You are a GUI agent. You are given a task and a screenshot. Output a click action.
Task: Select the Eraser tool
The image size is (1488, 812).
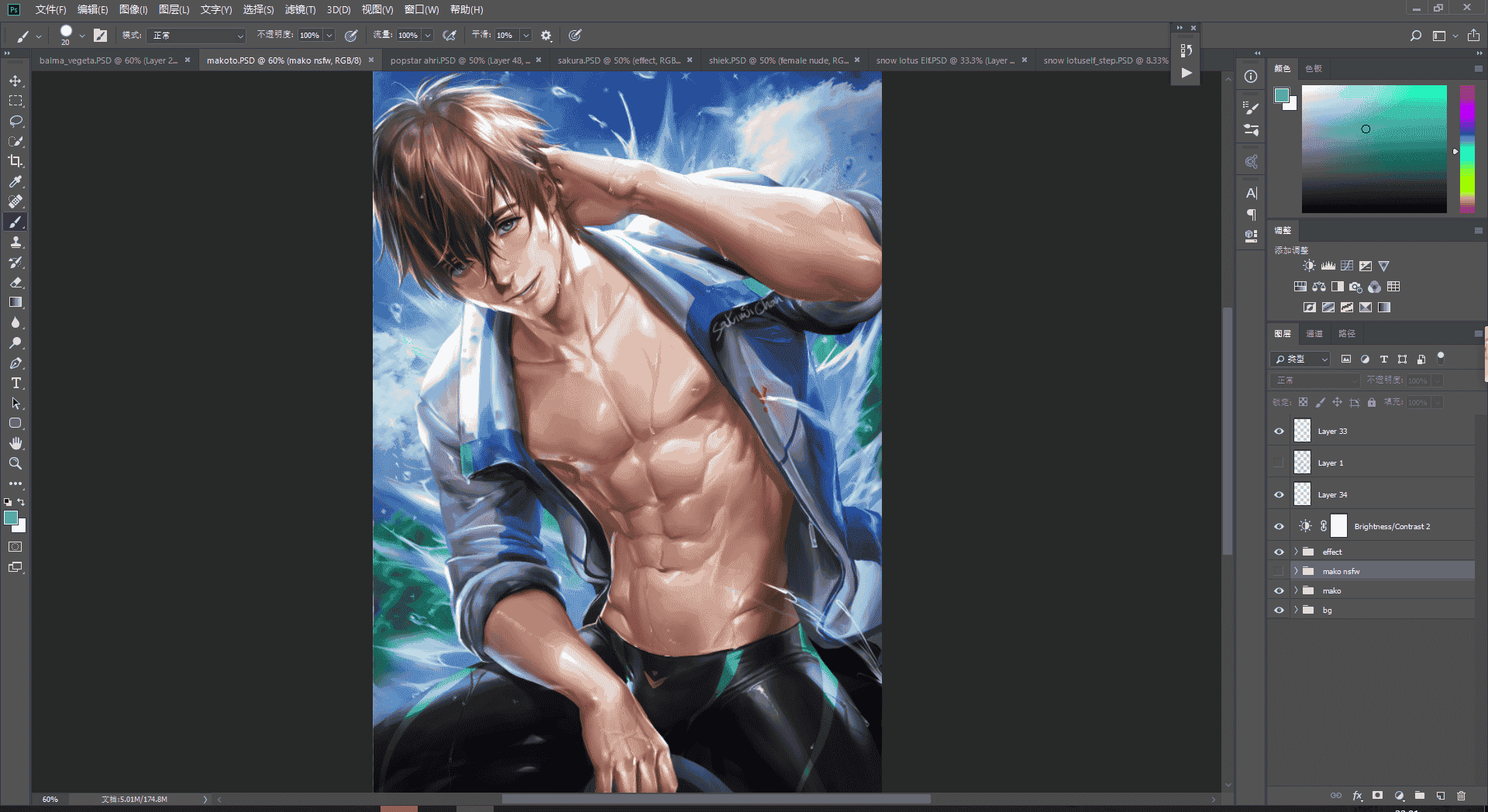pos(15,282)
